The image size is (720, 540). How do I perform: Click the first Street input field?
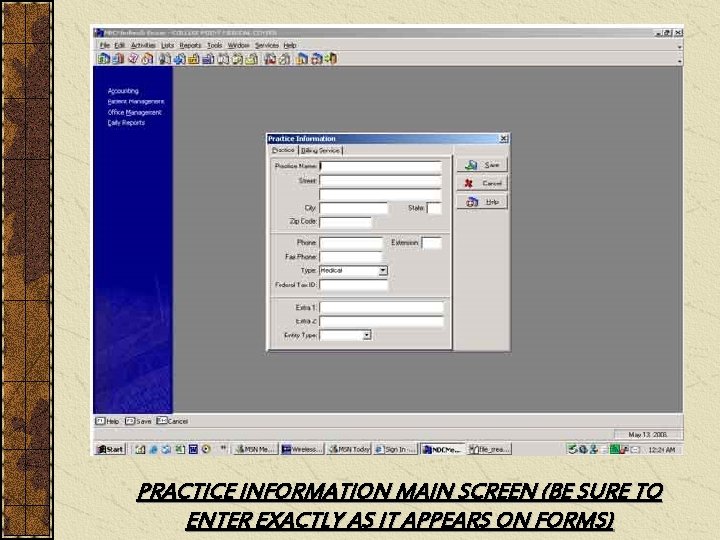[381, 180]
